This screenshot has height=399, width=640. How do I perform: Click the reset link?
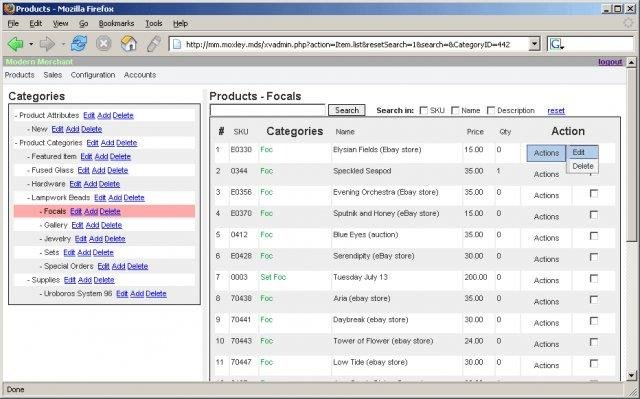click(556, 111)
